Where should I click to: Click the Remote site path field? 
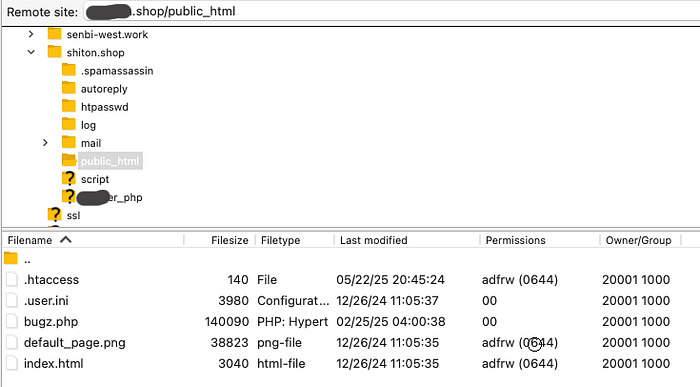click(x=392, y=11)
